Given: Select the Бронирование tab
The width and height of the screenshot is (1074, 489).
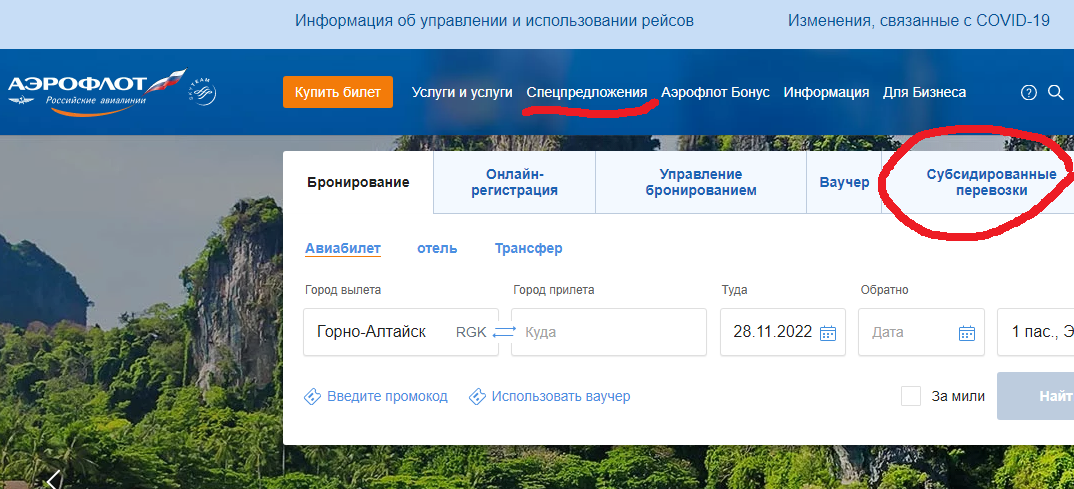Looking at the screenshot, I should pyautogui.click(x=358, y=182).
